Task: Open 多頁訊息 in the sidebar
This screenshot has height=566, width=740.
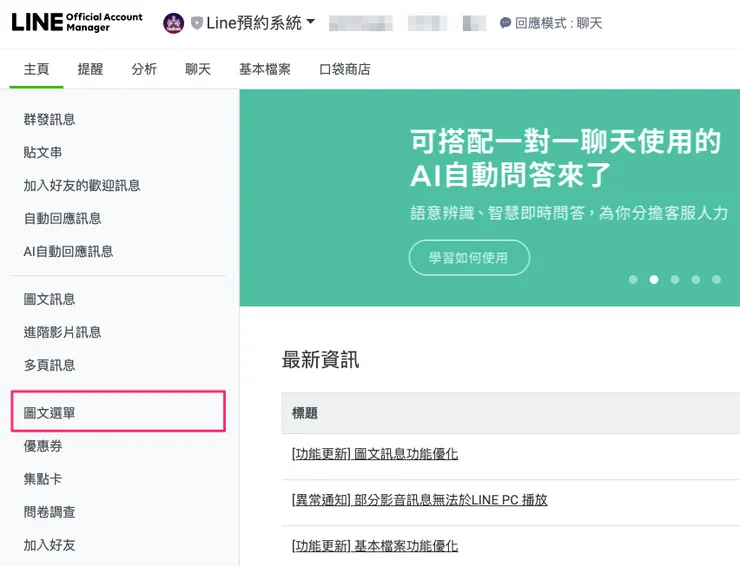Action: point(50,365)
